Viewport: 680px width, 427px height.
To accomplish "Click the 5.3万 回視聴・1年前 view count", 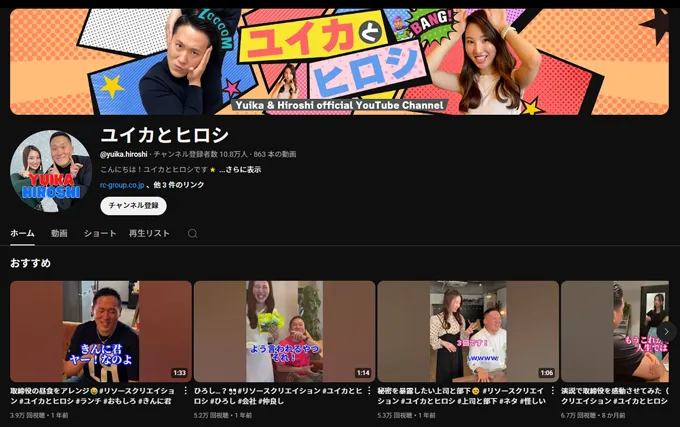I will click(x=406, y=415).
